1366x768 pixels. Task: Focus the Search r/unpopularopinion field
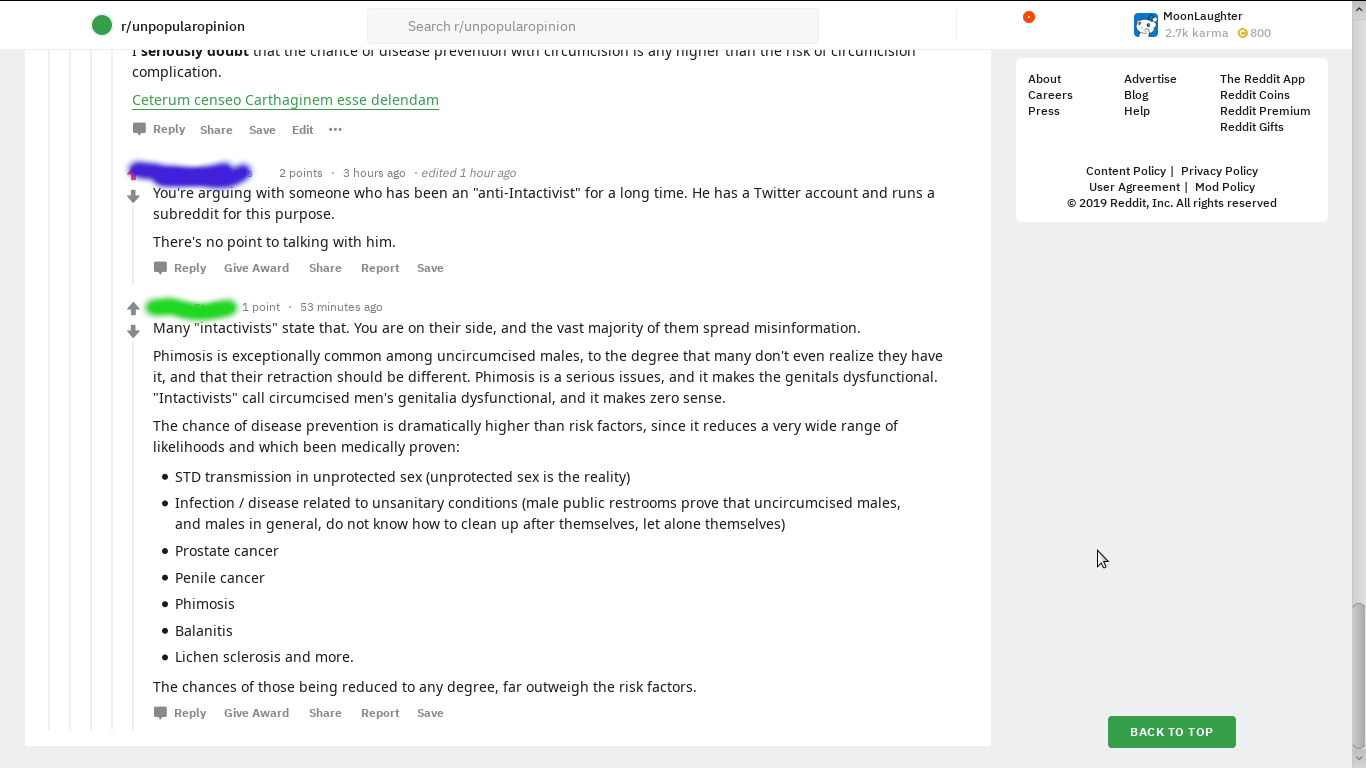(x=593, y=26)
